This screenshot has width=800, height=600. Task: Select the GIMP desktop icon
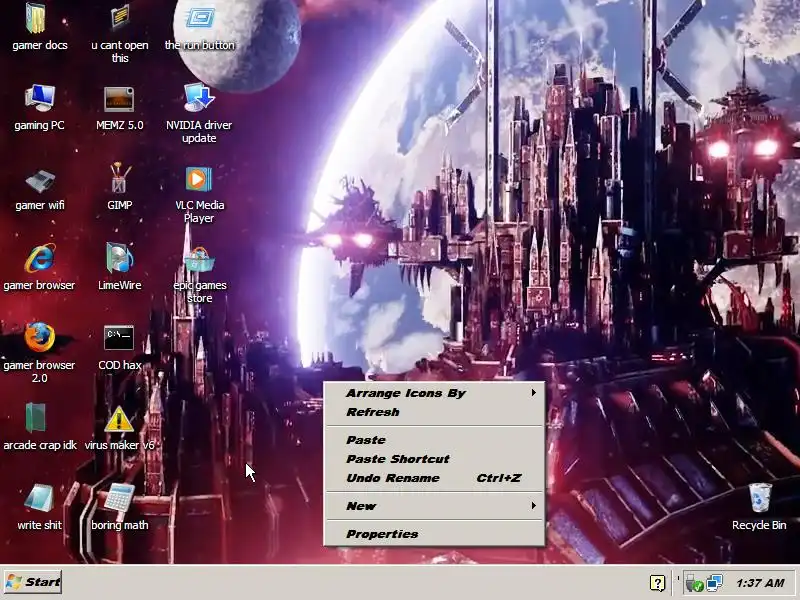tap(120, 178)
